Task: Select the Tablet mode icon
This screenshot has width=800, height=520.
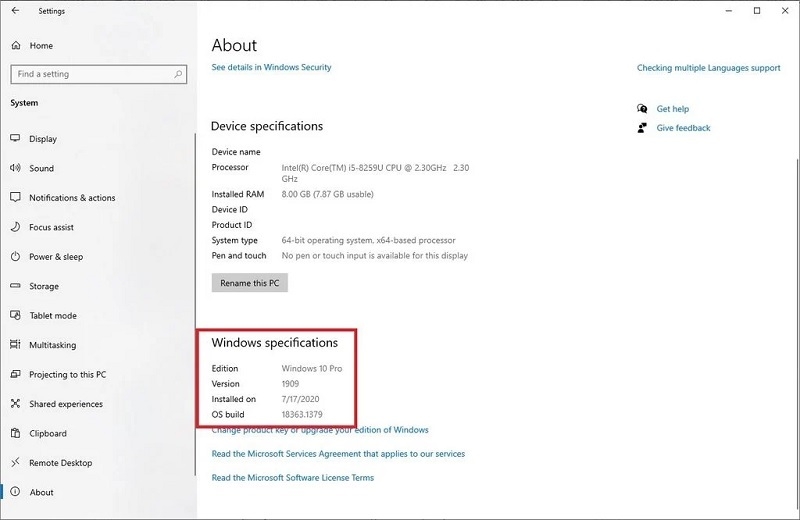Action: (x=16, y=316)
